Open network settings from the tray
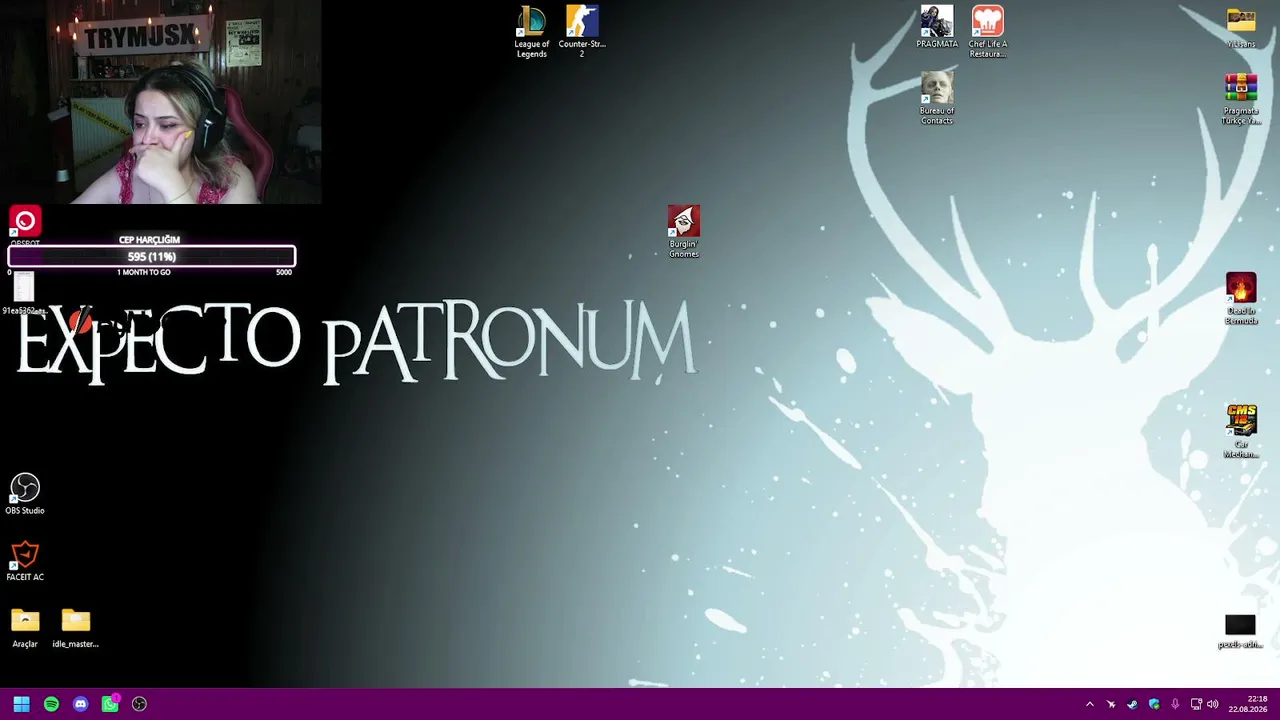The image size is (1280, 720). click(1196, 704)
